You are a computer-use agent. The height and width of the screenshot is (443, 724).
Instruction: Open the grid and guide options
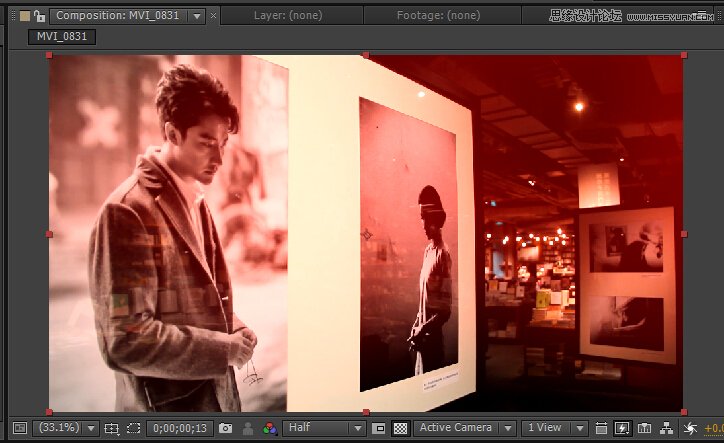click(x=111, y=428)
